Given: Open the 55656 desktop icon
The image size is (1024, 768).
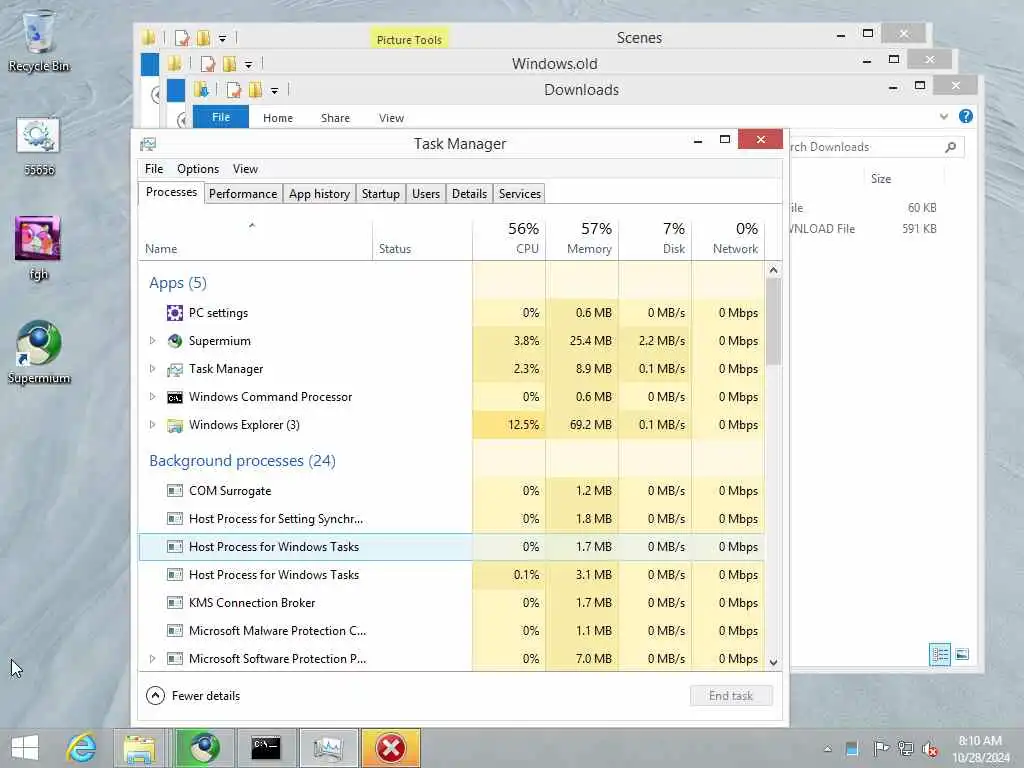Looking at the screenshot, I should click(x=39, y=146).
